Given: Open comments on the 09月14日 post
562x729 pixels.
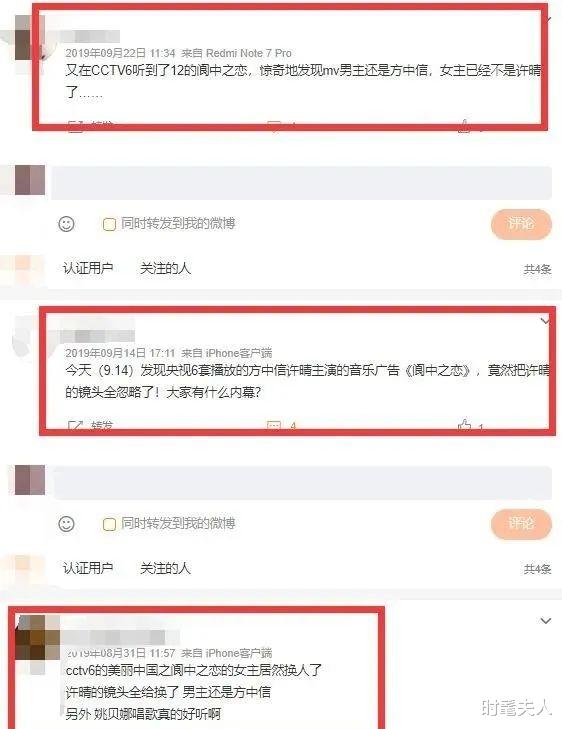Looking at the screenshot, I should click(281, 425).
